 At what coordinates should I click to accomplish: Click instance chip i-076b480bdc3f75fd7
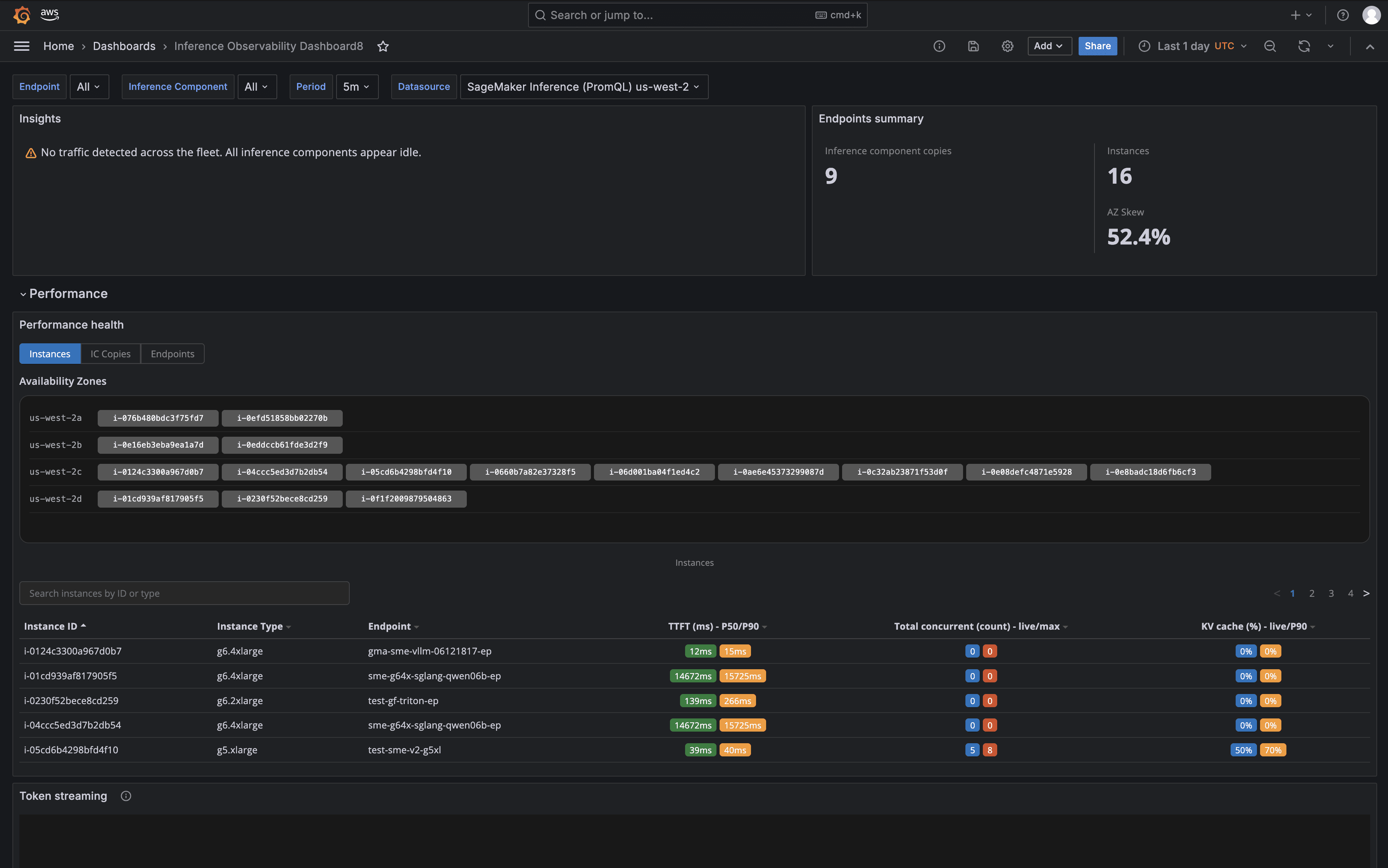158,418
